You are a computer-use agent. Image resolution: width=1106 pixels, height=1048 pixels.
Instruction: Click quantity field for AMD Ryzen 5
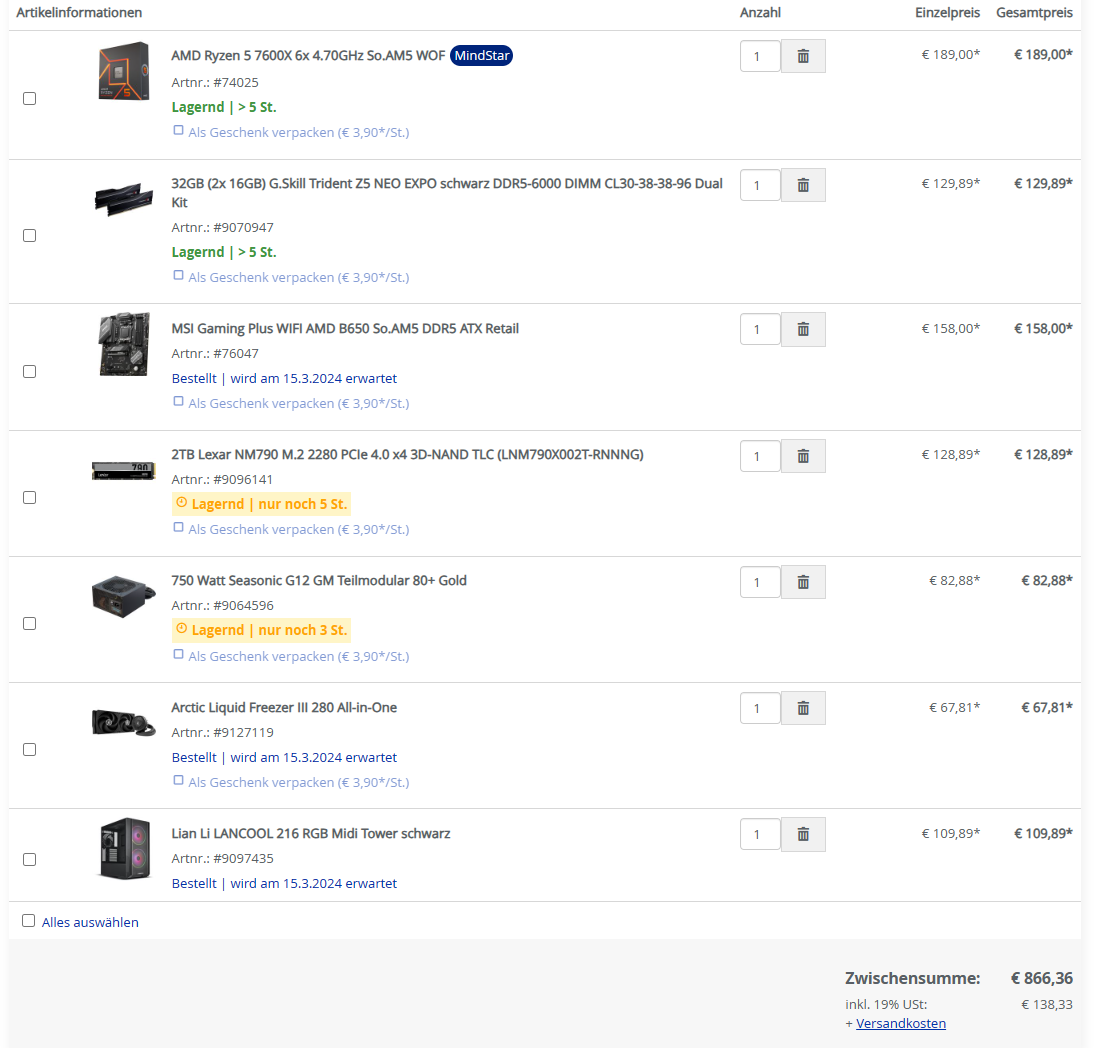click(760, 56)
